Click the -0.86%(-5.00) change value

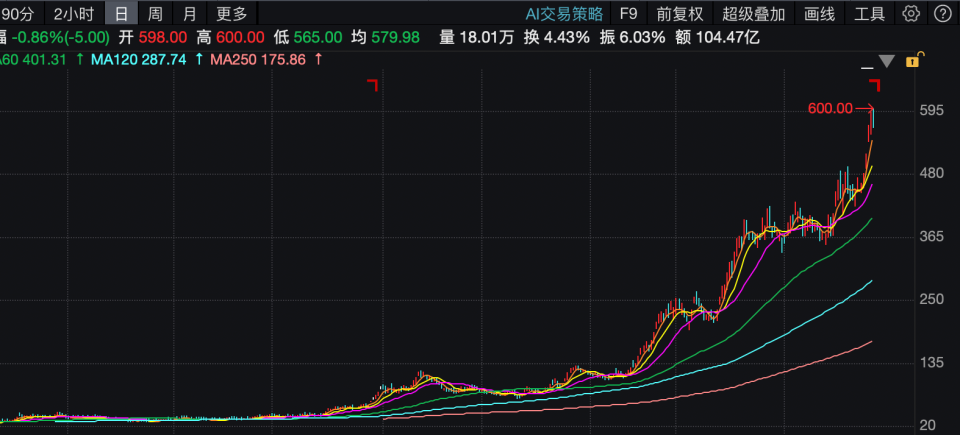61,37
